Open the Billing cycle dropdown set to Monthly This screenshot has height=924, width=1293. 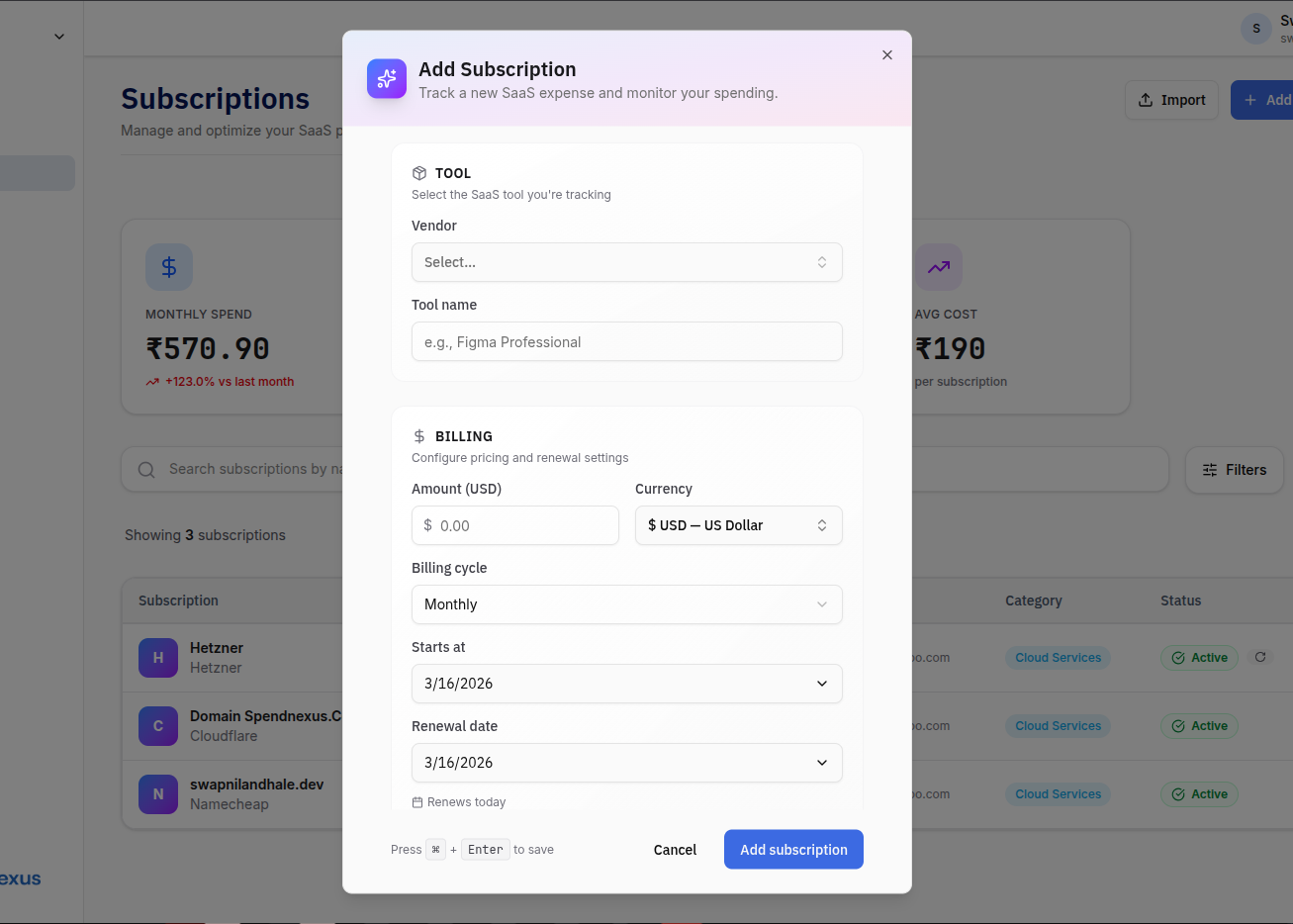pos(626,604)
